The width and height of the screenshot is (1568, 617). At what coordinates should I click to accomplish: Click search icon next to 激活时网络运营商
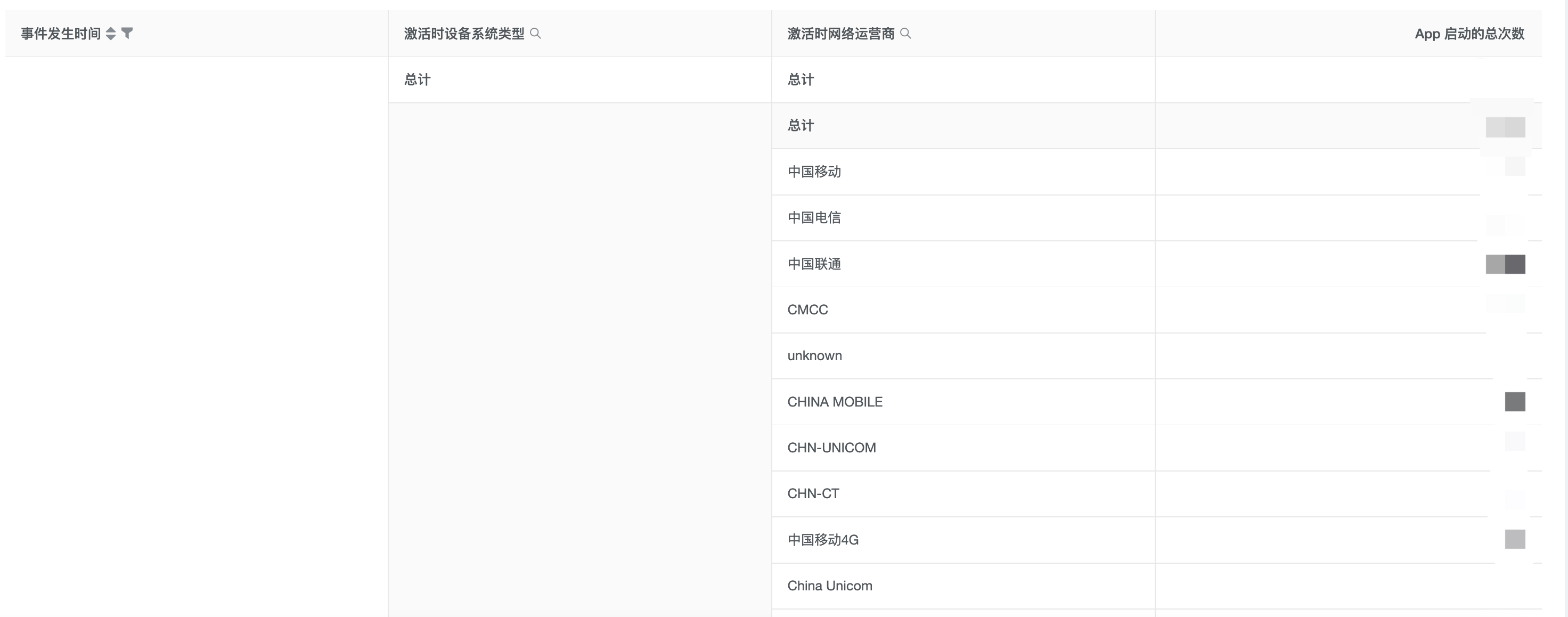coord(906,34)
